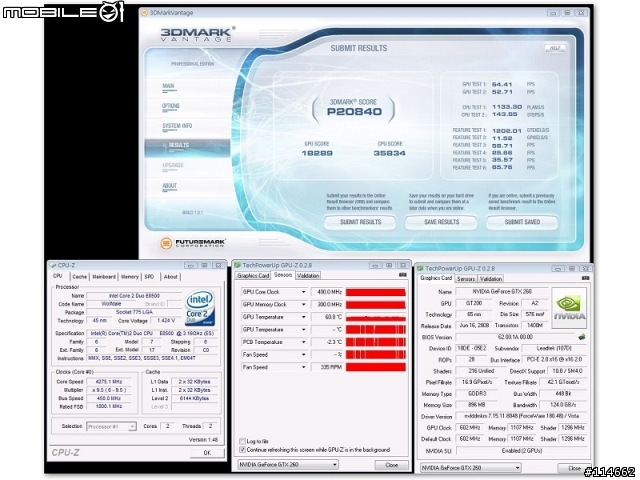Open the GPU Core Clock sensor dropdown
Screen dimensions: 640x480
303,292
